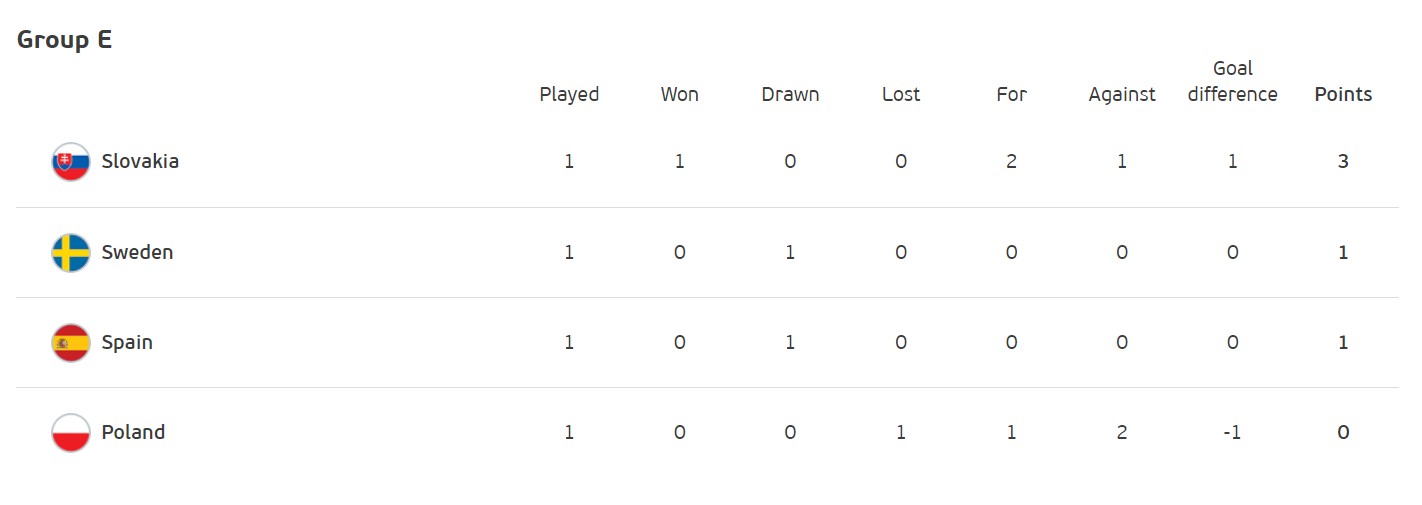The height and width of the screenshot is (505, 1422).
Task: Click the Lost column header
Action: coord(901,94)
